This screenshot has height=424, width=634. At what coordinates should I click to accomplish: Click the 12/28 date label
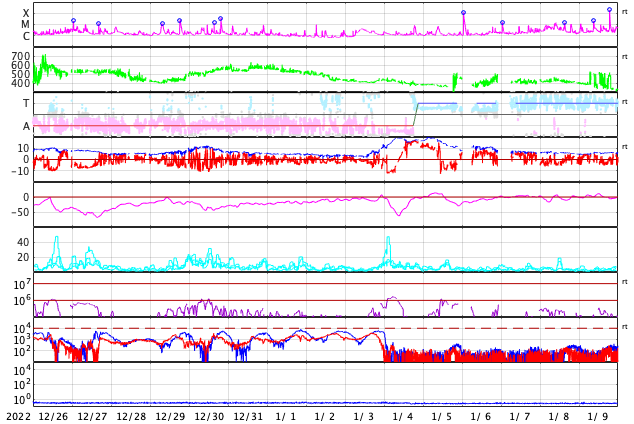tap(131, 417)
